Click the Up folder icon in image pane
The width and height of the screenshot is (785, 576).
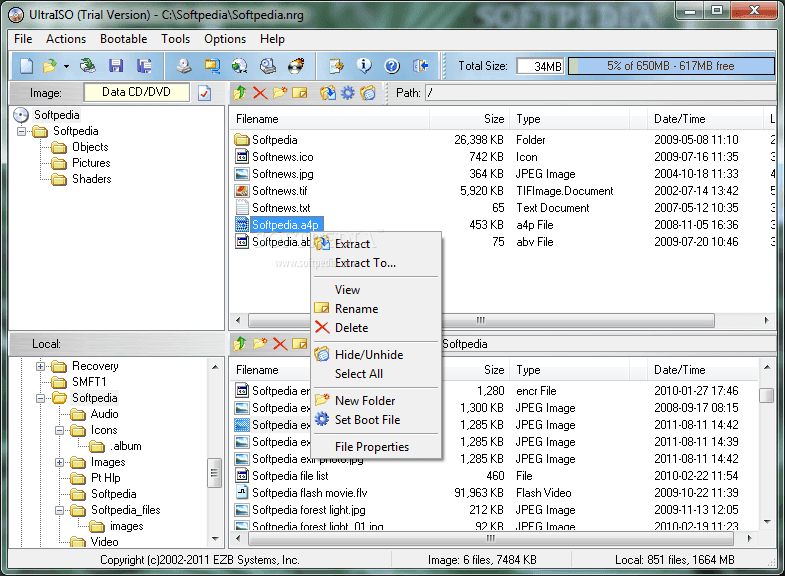point(240,93)
